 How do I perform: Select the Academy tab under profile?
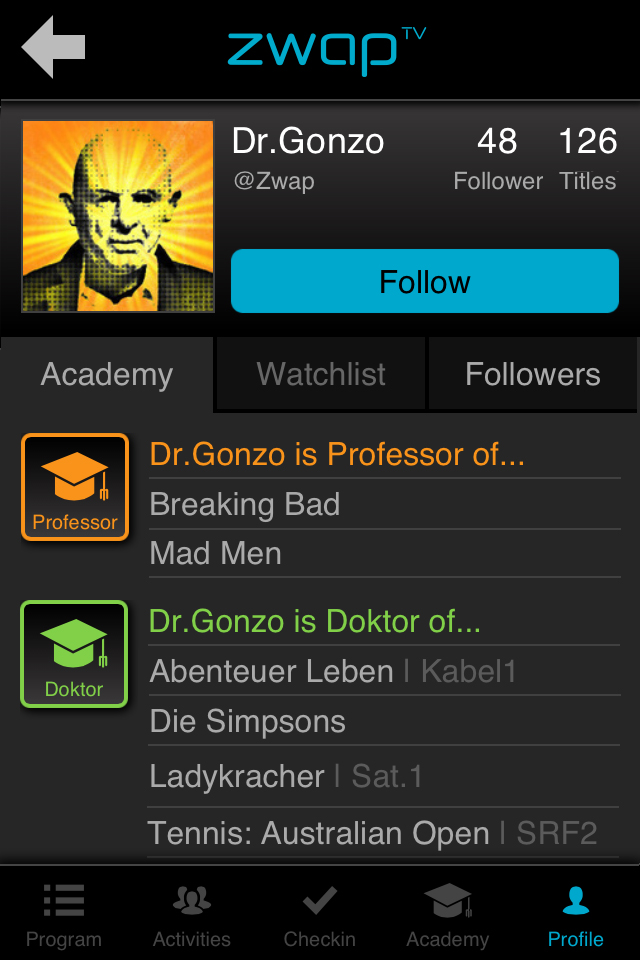107,374
